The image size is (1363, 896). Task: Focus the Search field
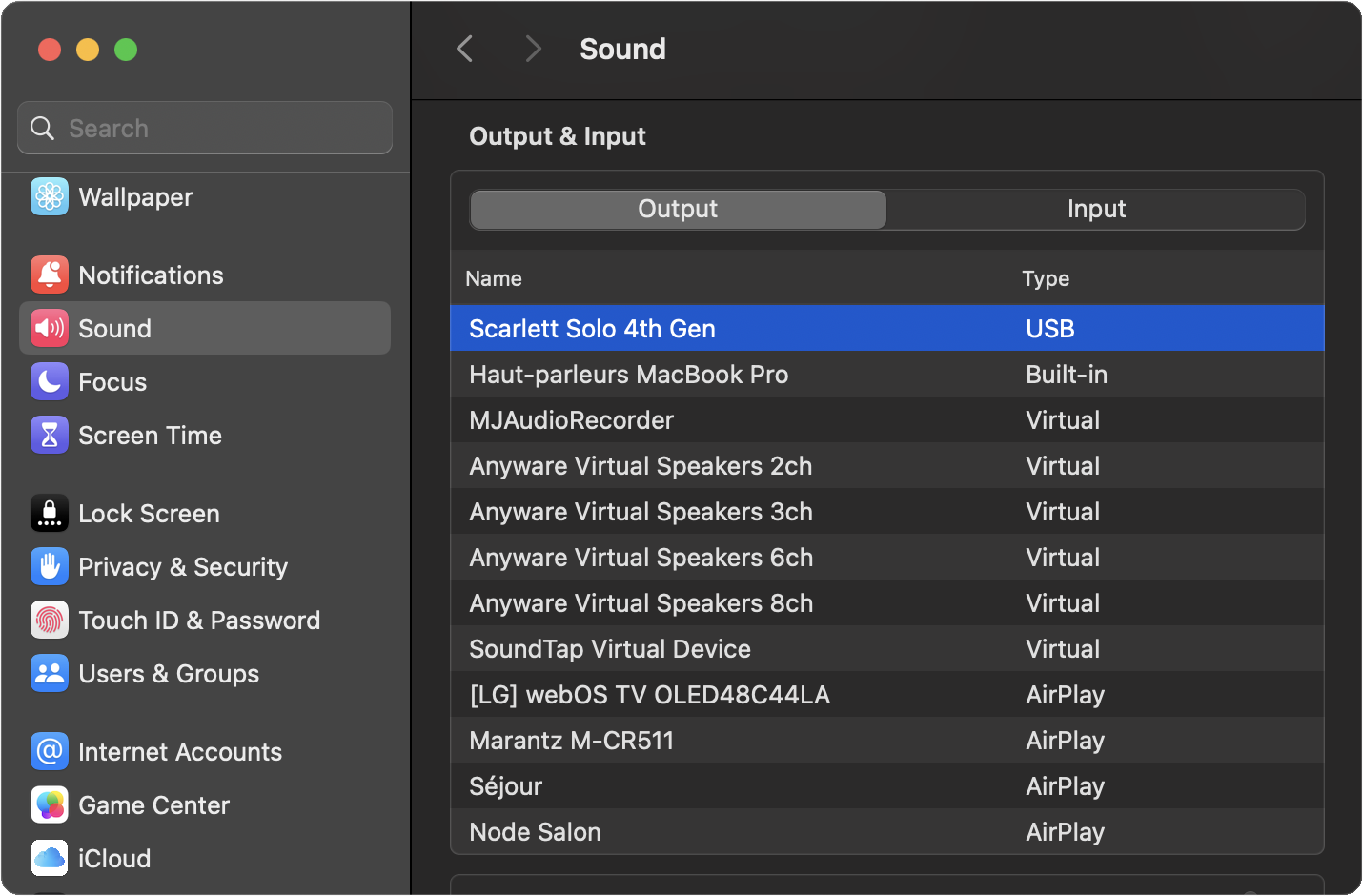(205, 128)
